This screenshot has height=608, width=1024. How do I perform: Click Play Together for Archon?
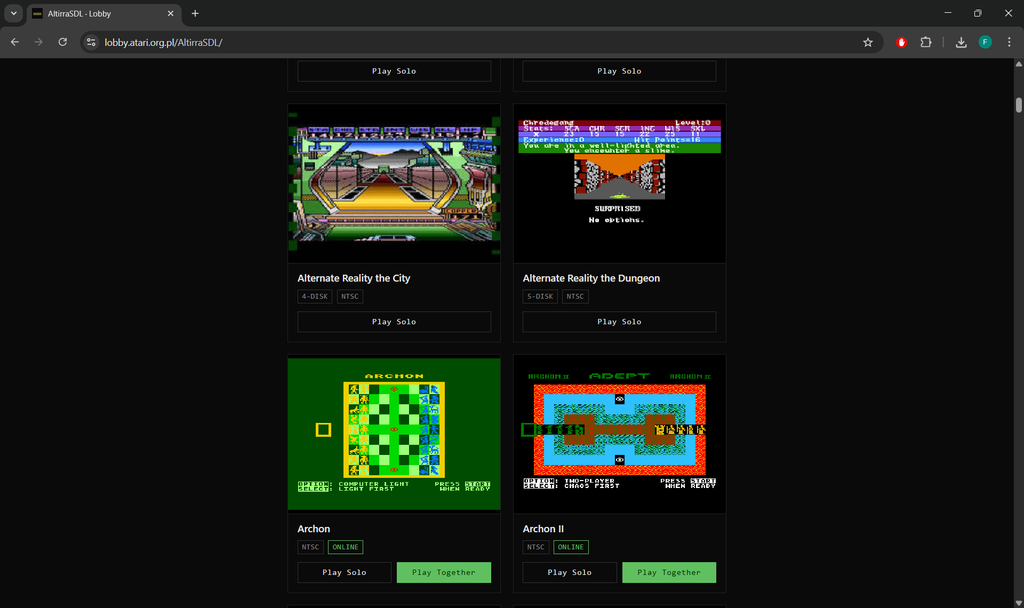(444, 572)
